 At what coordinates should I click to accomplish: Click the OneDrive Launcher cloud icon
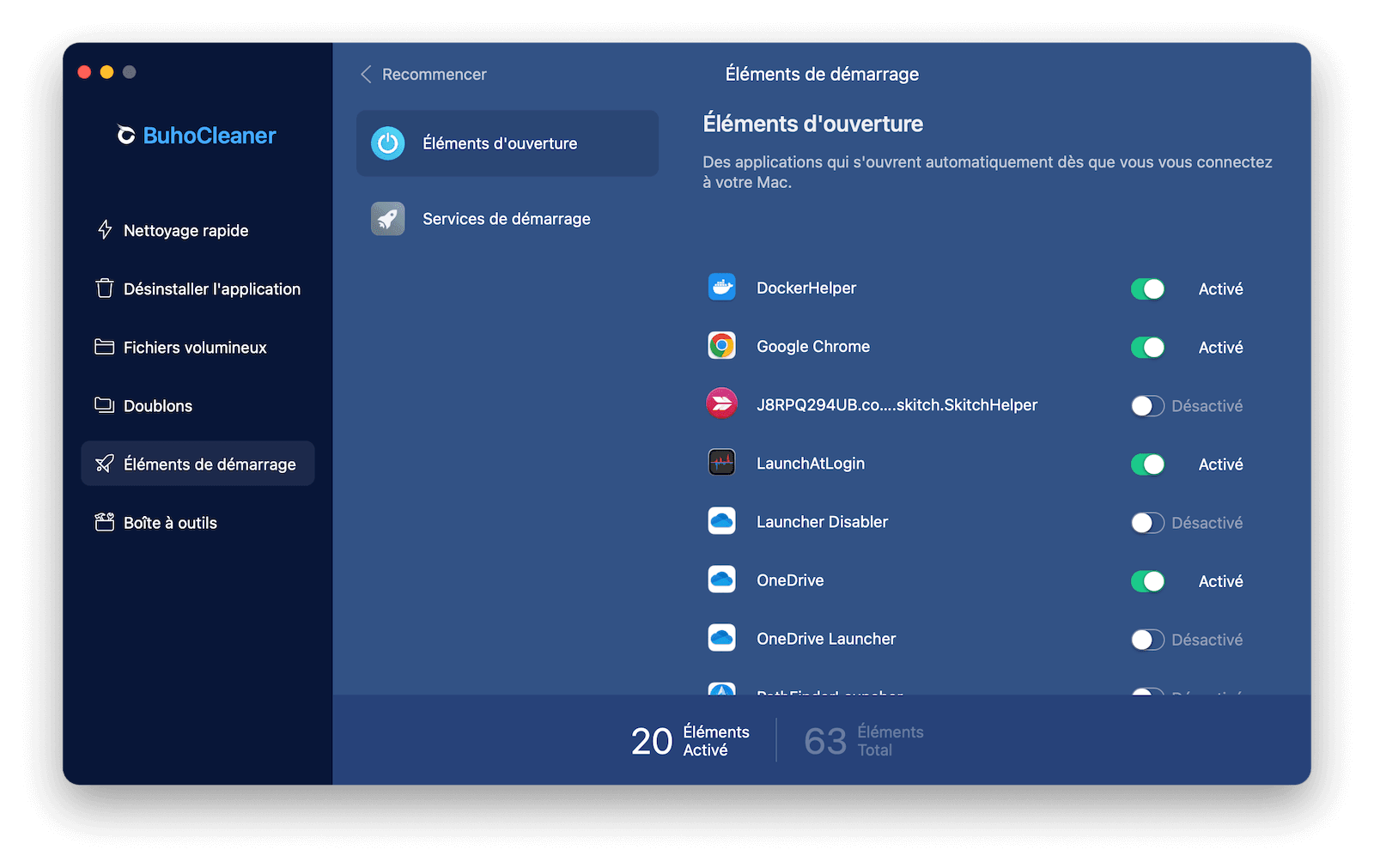pos(722,638)
